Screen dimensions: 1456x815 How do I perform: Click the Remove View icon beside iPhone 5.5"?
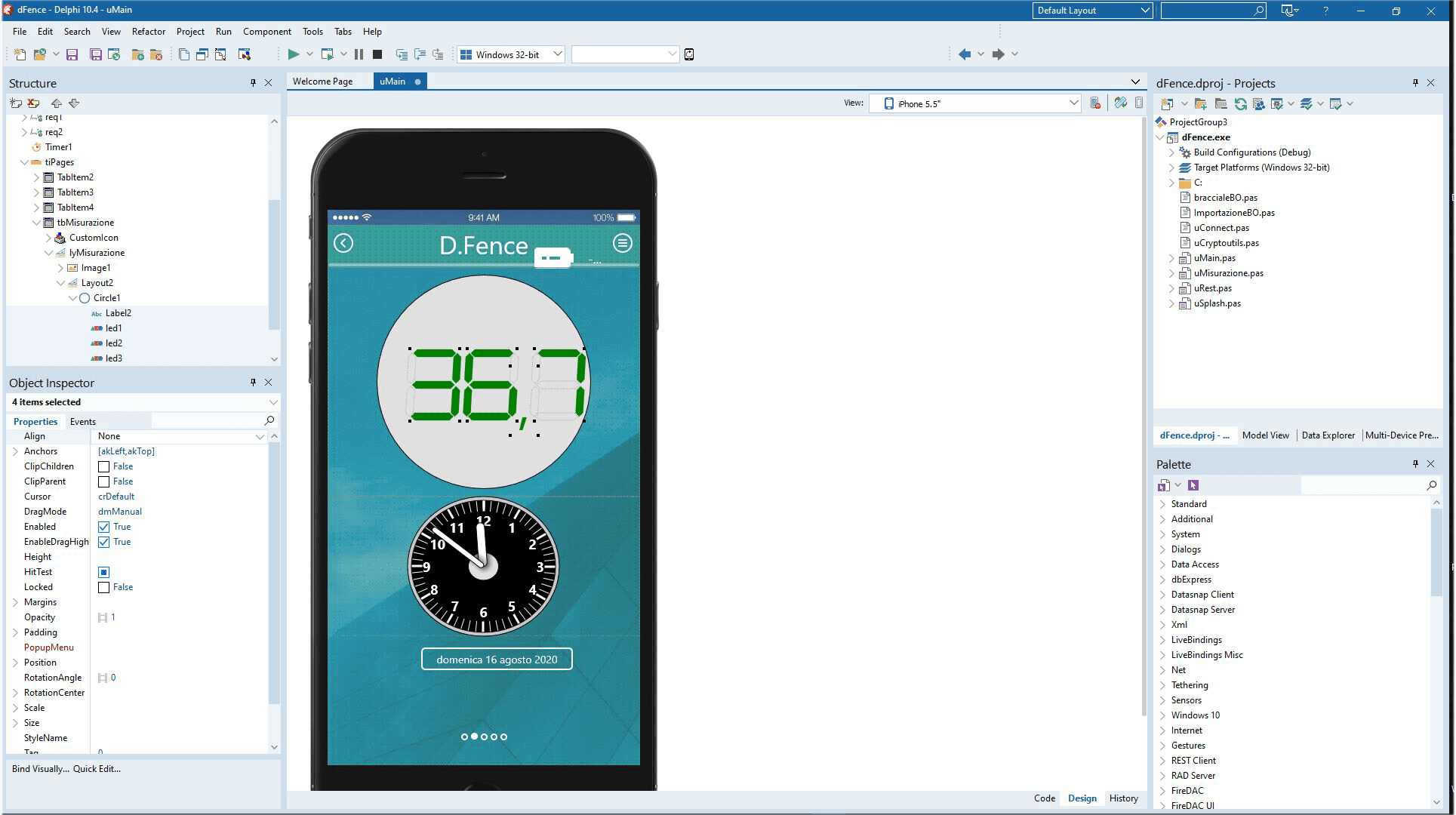1095,103
